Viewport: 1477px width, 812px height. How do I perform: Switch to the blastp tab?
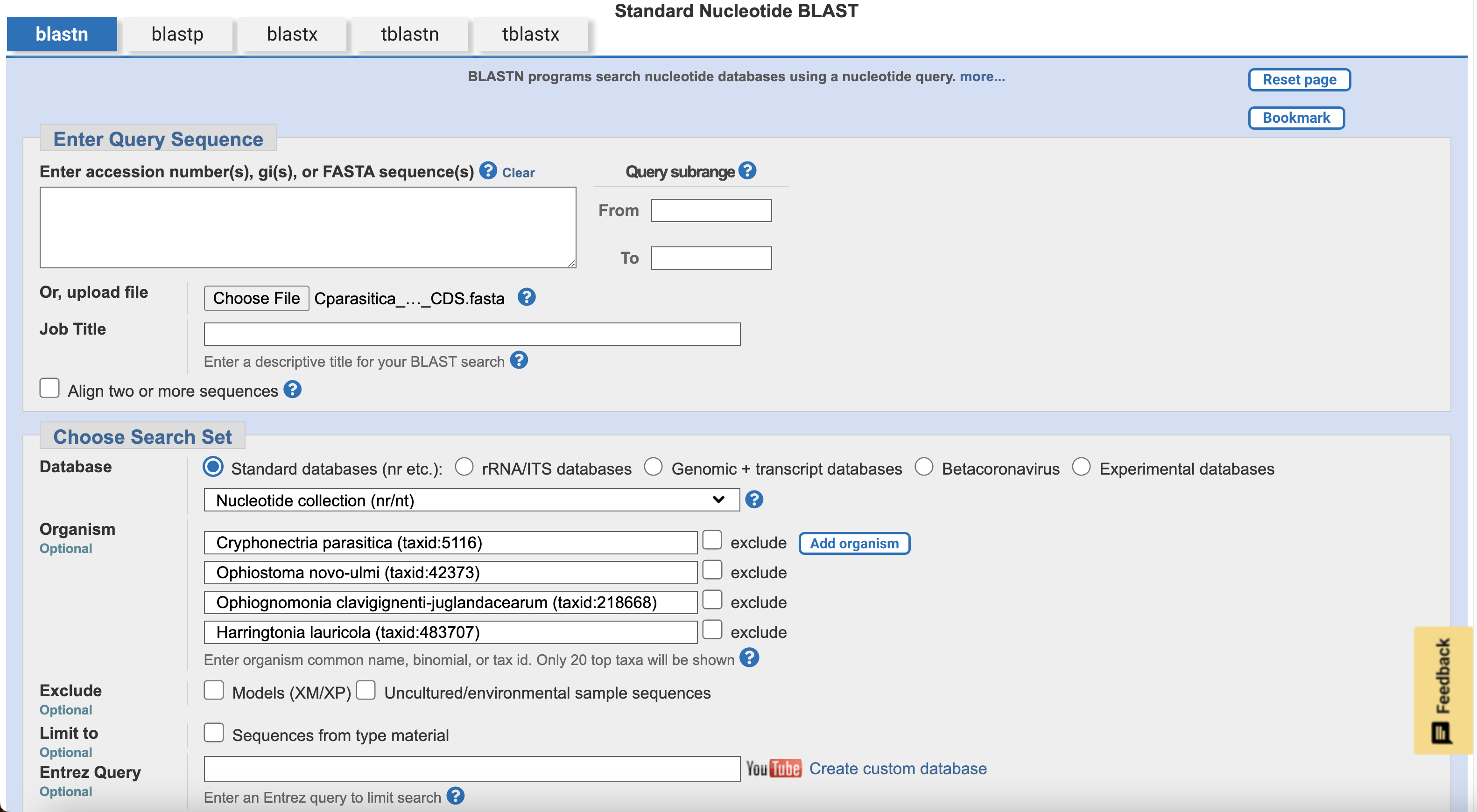tap(177, 35)
